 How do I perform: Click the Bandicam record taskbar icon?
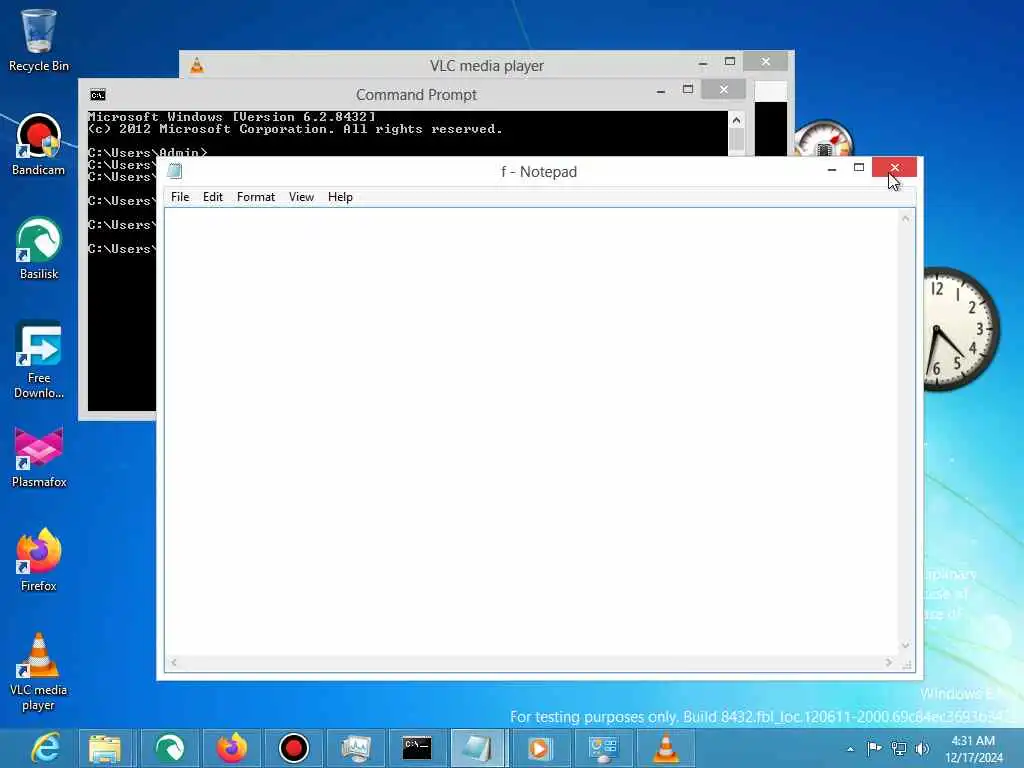click(x=294, y=748)
